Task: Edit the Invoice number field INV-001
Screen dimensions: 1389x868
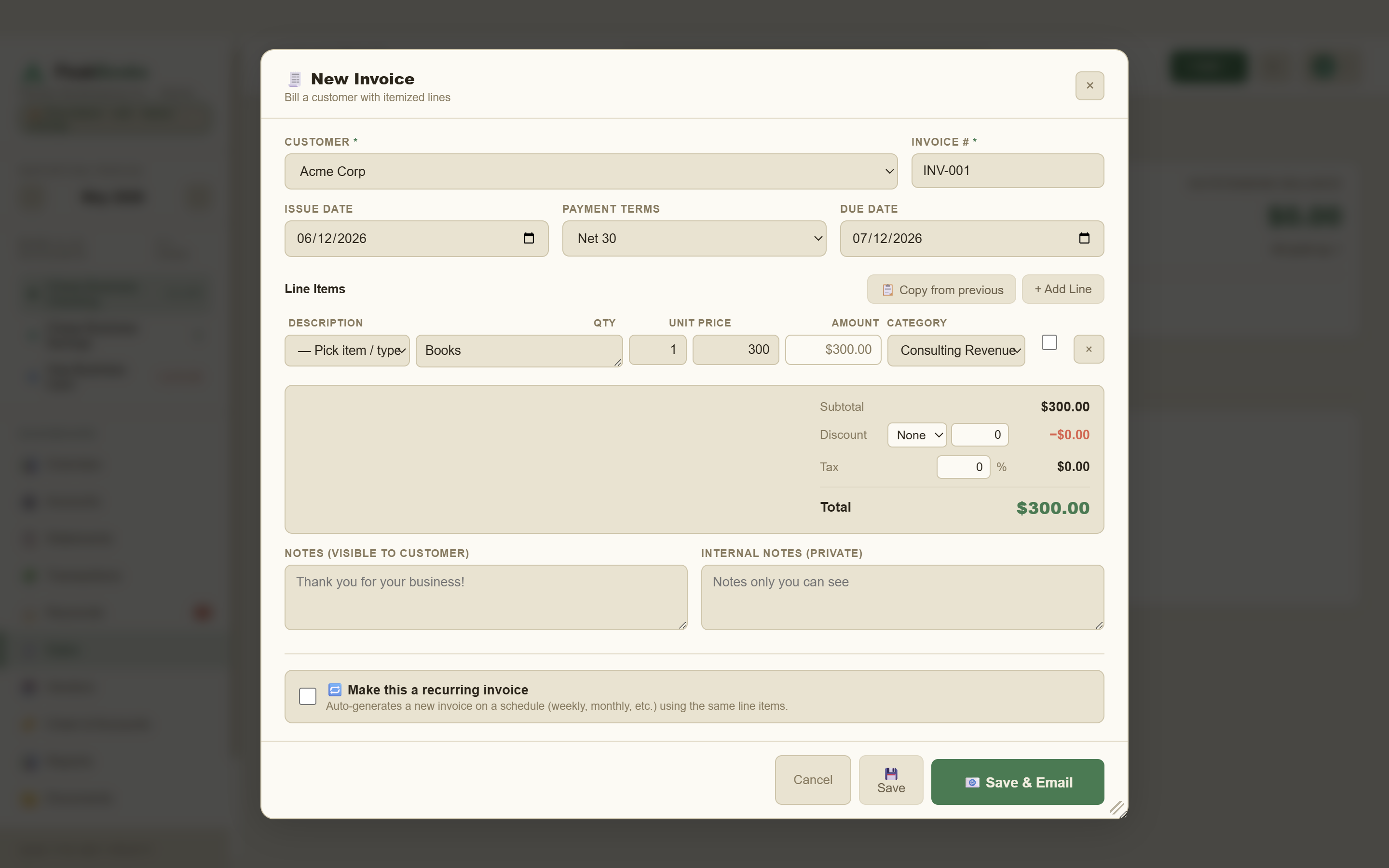Action: [x=1008, y=171]
